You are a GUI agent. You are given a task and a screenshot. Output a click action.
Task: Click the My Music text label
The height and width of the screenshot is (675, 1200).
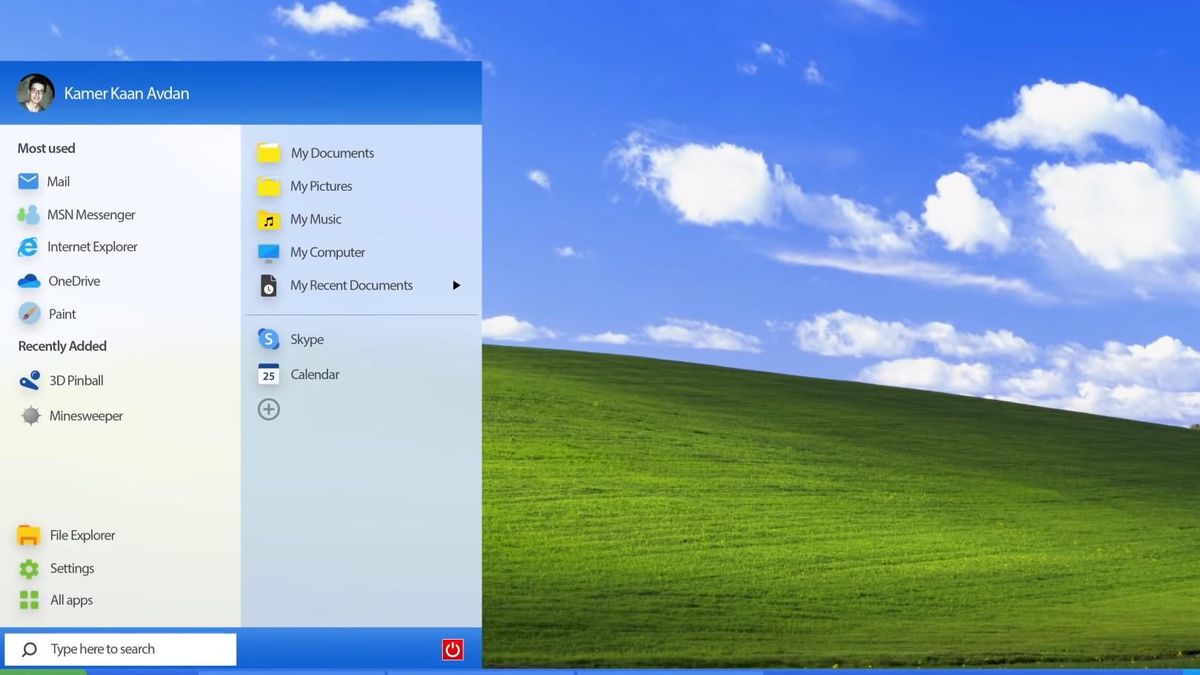click(316, 219)
